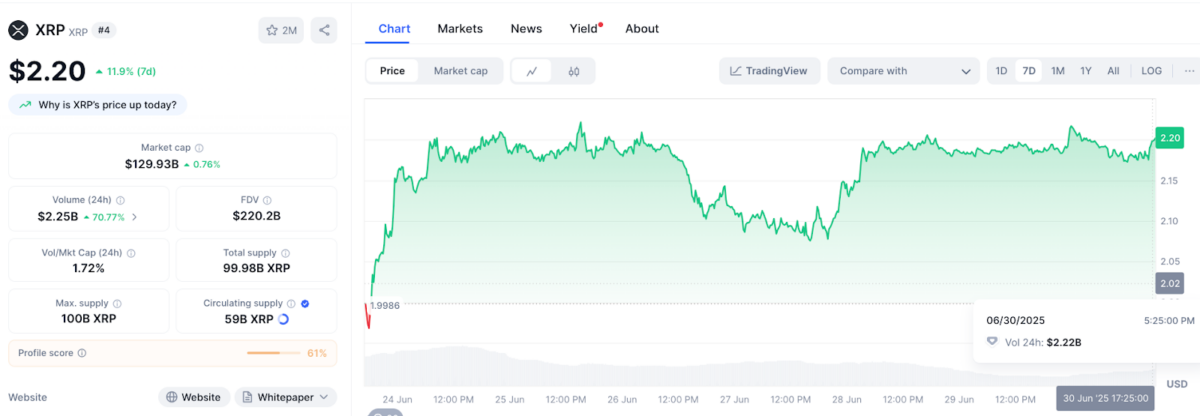Switch to line chart view icon
The height and width of the screenshot is (416, 1200).
point(533,71)
